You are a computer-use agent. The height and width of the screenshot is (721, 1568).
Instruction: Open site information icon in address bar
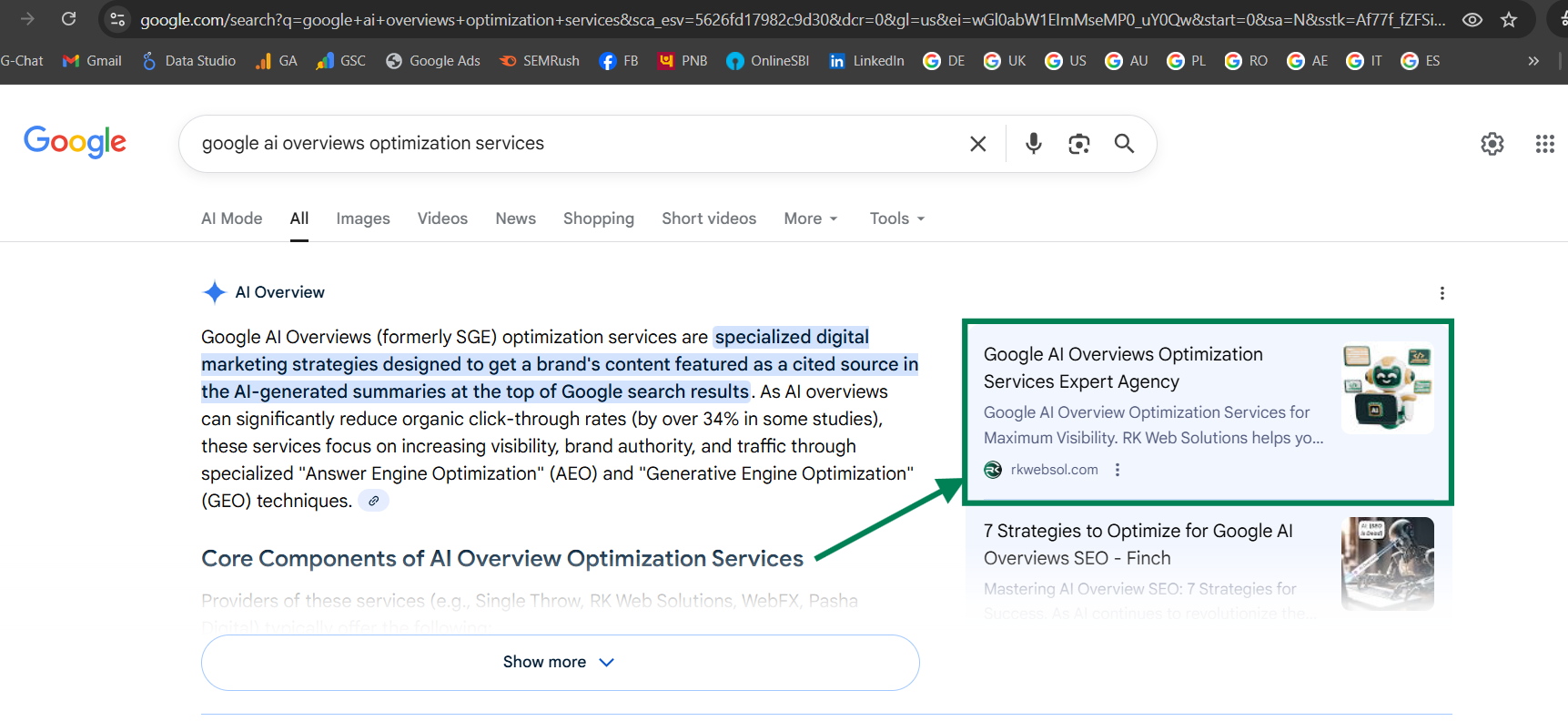pyautogui.click(x=117, y=19)
